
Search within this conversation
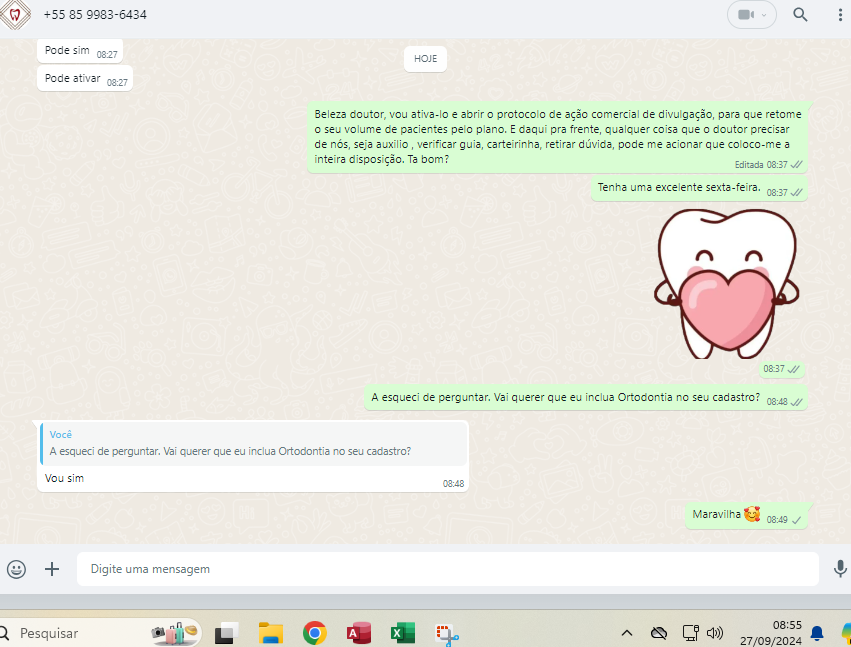[x=800, y=15]
